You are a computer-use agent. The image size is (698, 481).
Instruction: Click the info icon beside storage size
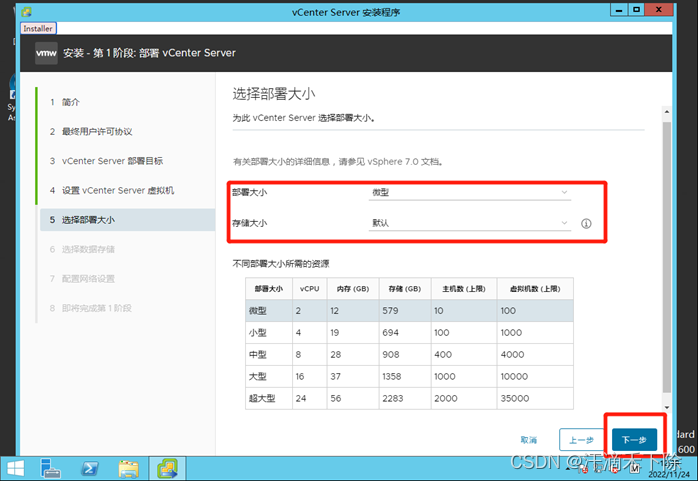[x=586, y=224]
